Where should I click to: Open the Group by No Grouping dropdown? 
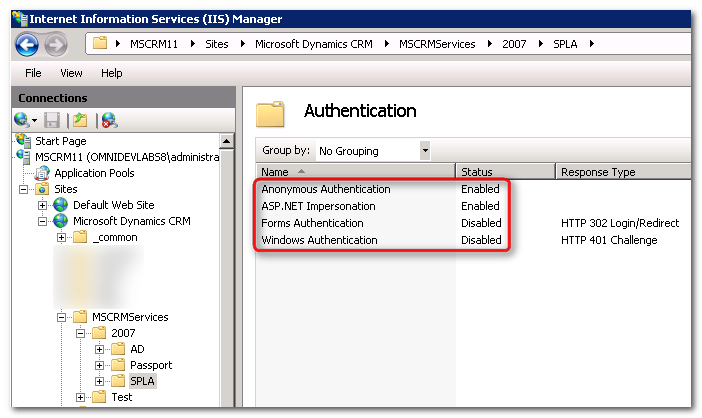coord(425,150)
